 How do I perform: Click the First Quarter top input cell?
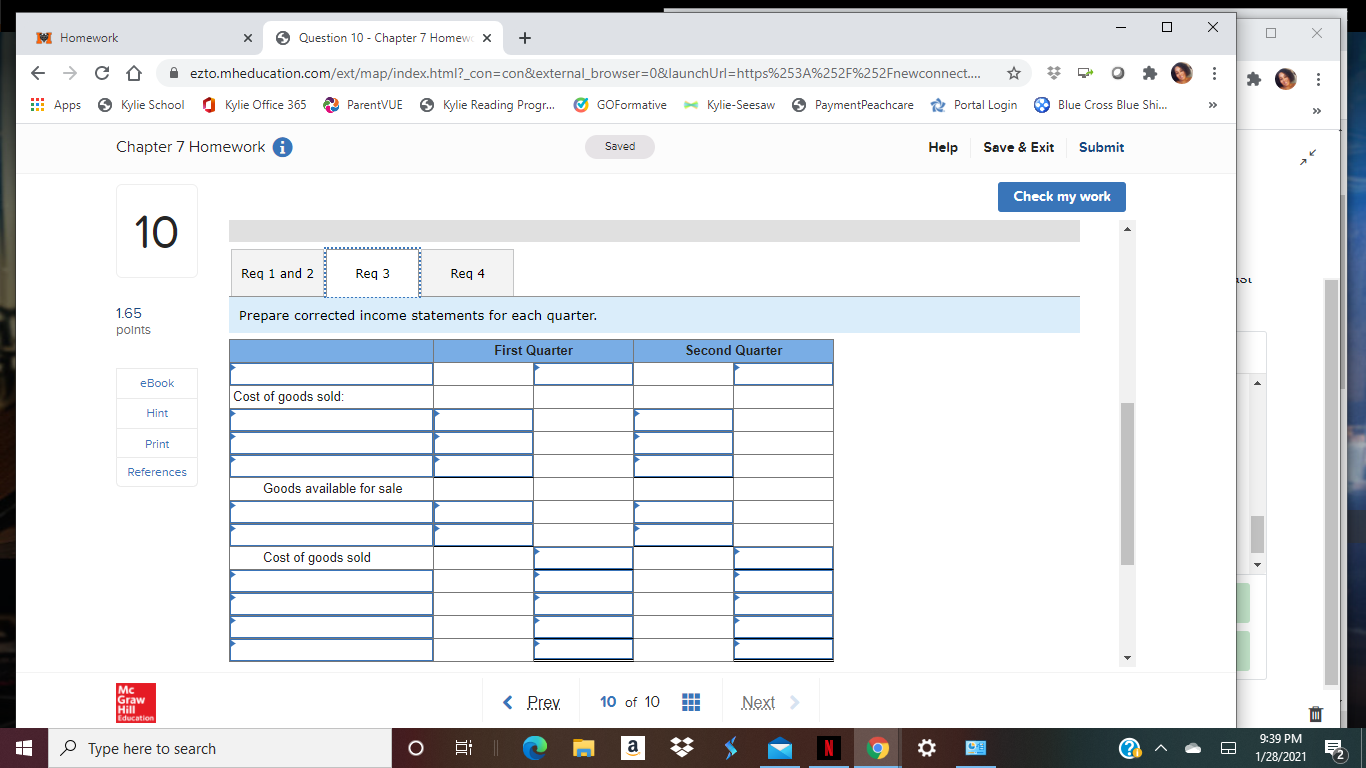583,373
